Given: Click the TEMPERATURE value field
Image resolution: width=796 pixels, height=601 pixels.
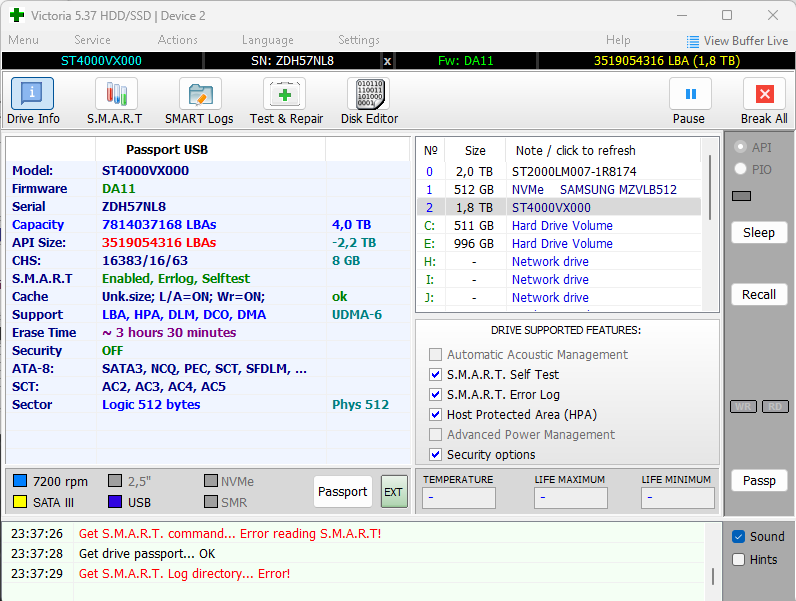Looking at the screenshot, I should point(458,497).
